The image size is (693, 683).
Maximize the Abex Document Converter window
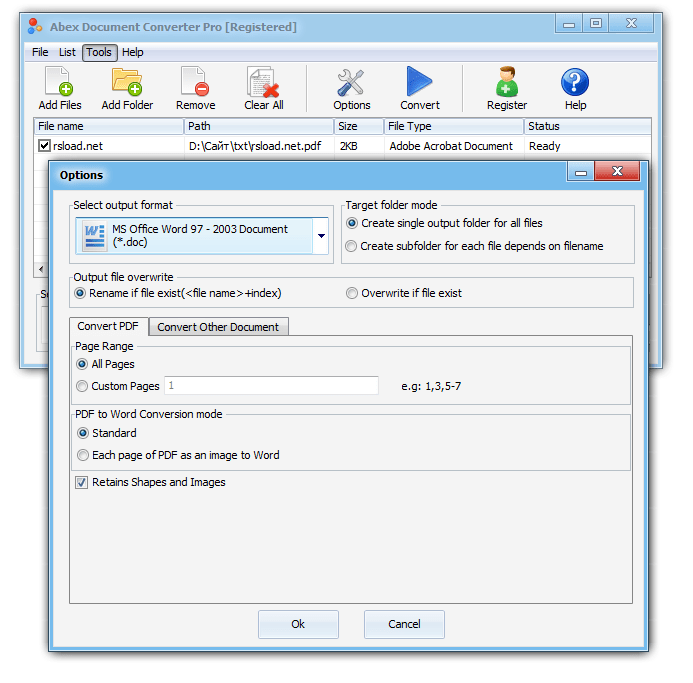596,23
